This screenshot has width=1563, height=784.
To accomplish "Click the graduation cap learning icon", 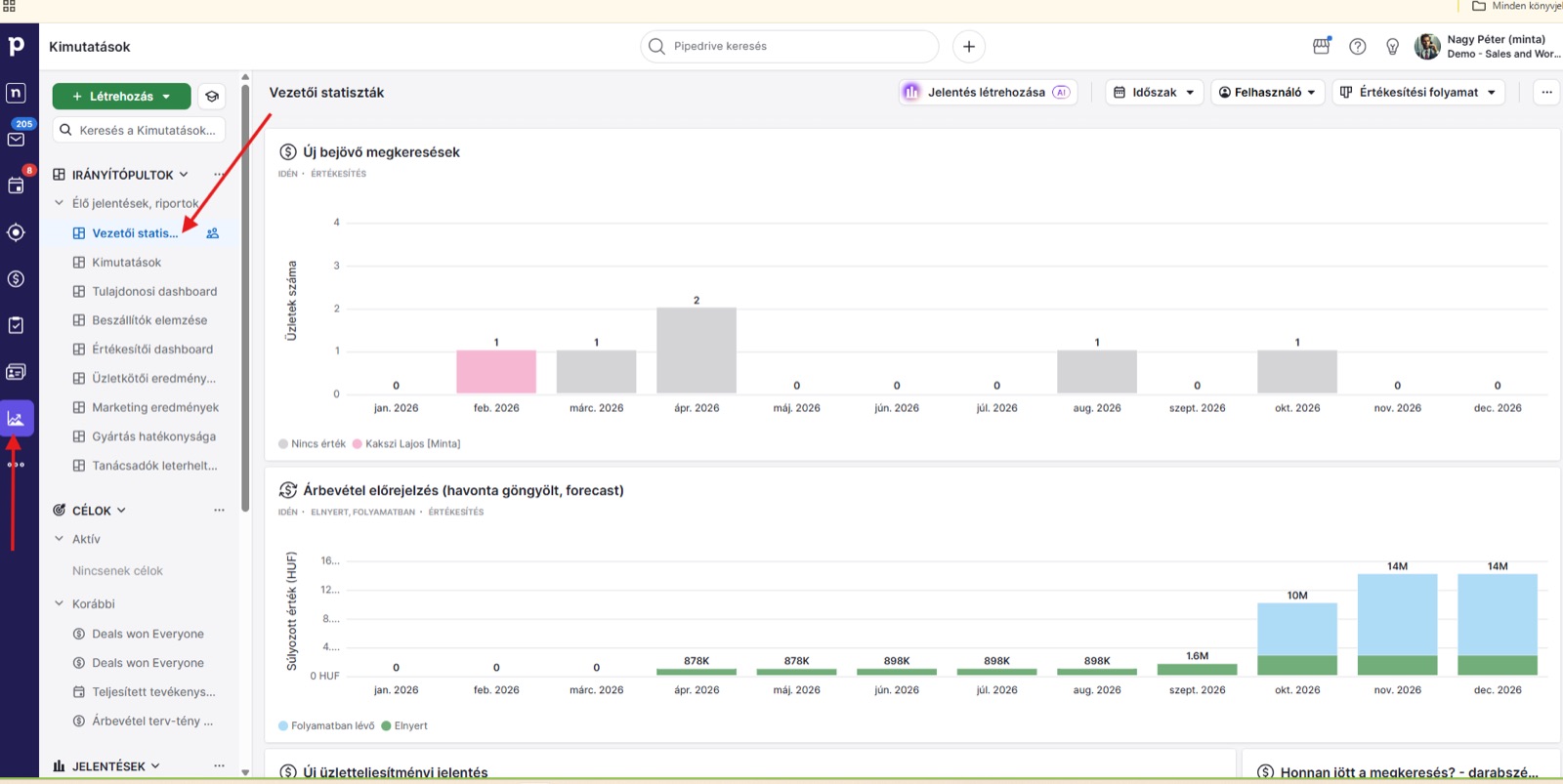I will (x=212, y=97).
